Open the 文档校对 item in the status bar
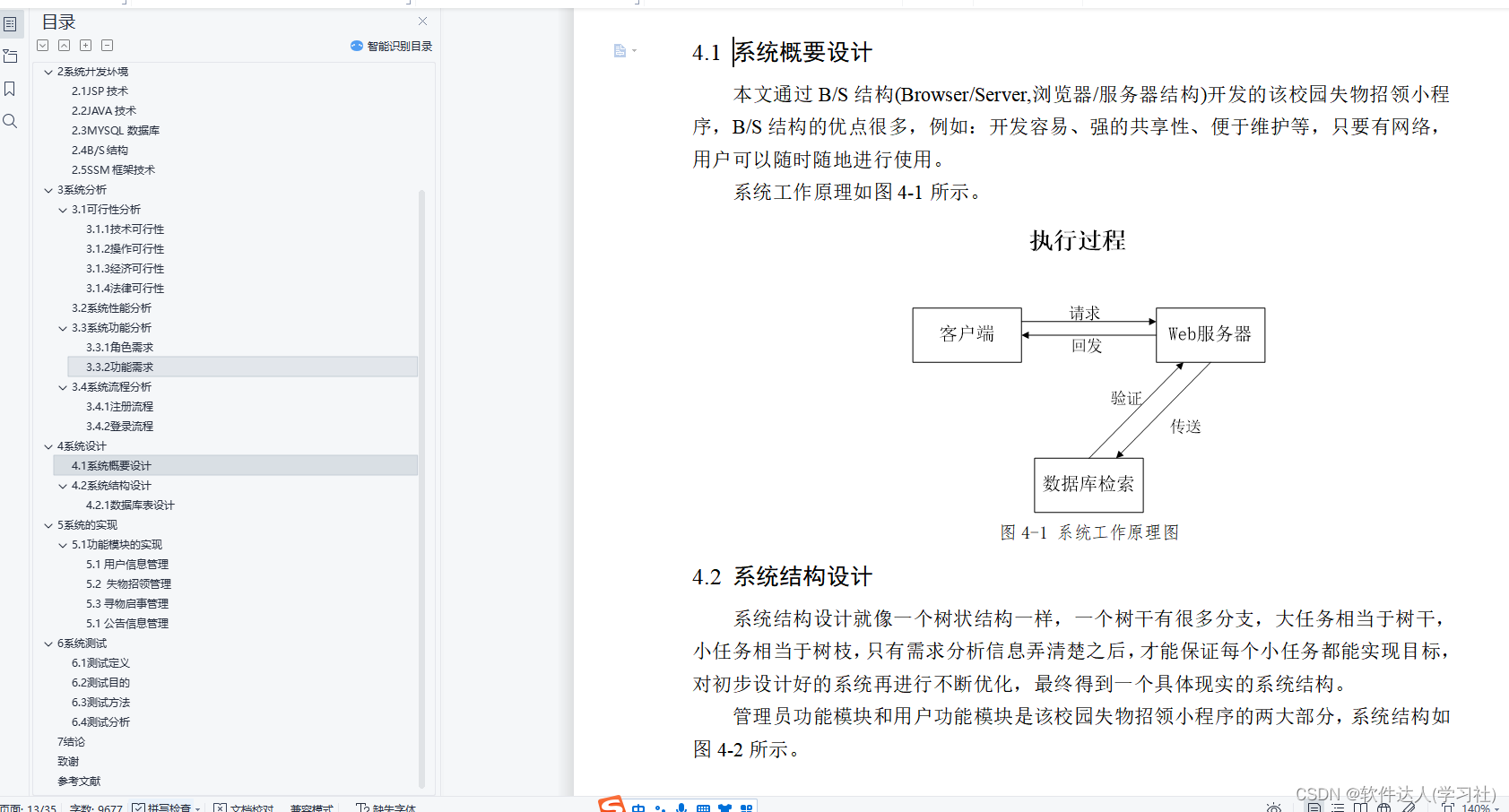This screenshot has height=812, width=1509. point(247,808)
